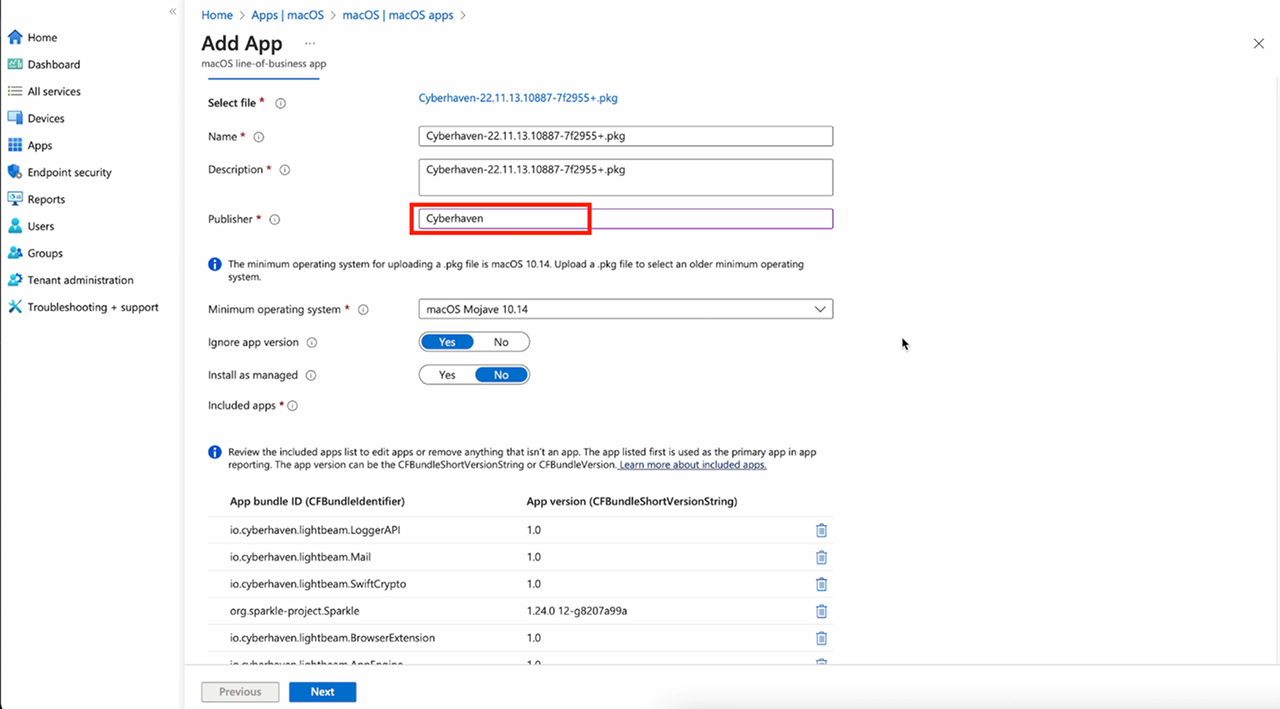The height and width of the screenshot is (709, 1280).
Task: Open the ellipsis menu beside Add App
Action: point(310,44)
